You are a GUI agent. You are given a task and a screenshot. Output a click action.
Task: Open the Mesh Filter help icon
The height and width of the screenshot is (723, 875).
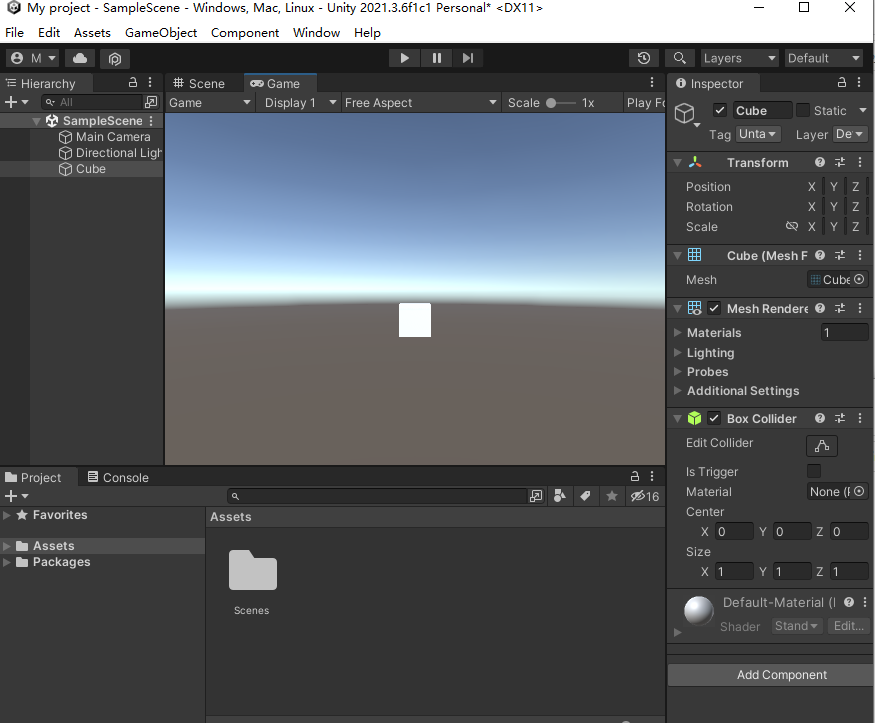[820, 255]
